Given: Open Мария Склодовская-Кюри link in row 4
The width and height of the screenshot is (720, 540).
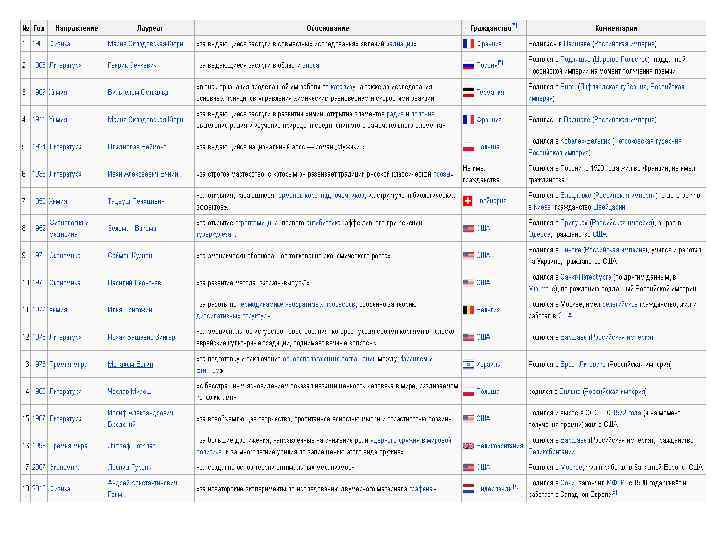Looking at the screenshot, I should (x=145, y=119).
